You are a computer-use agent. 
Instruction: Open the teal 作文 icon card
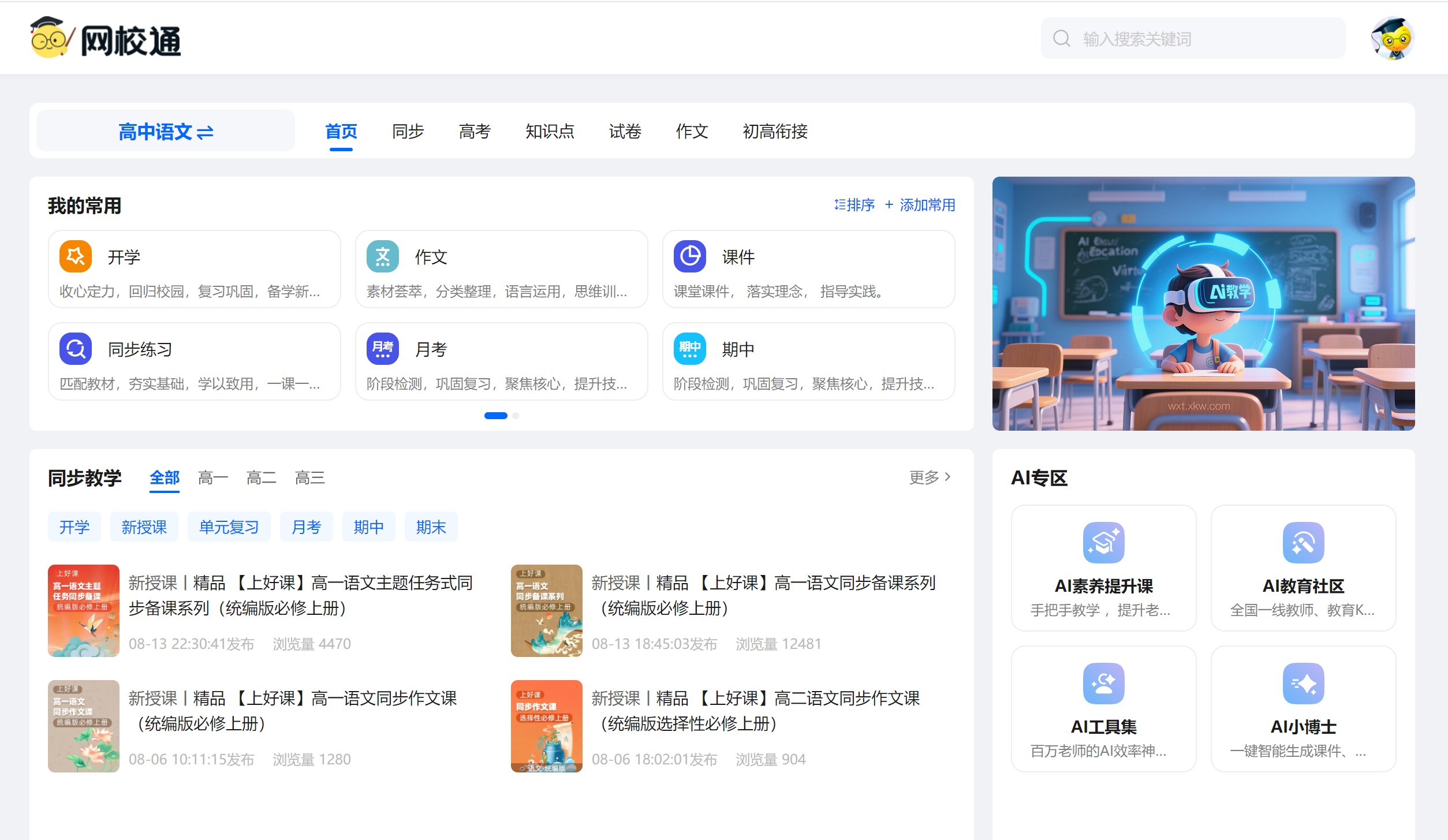(383, 256)
